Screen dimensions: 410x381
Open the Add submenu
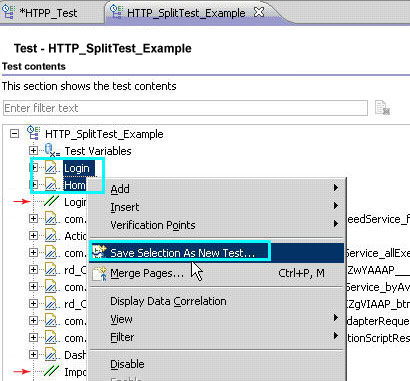click(216, 189)
